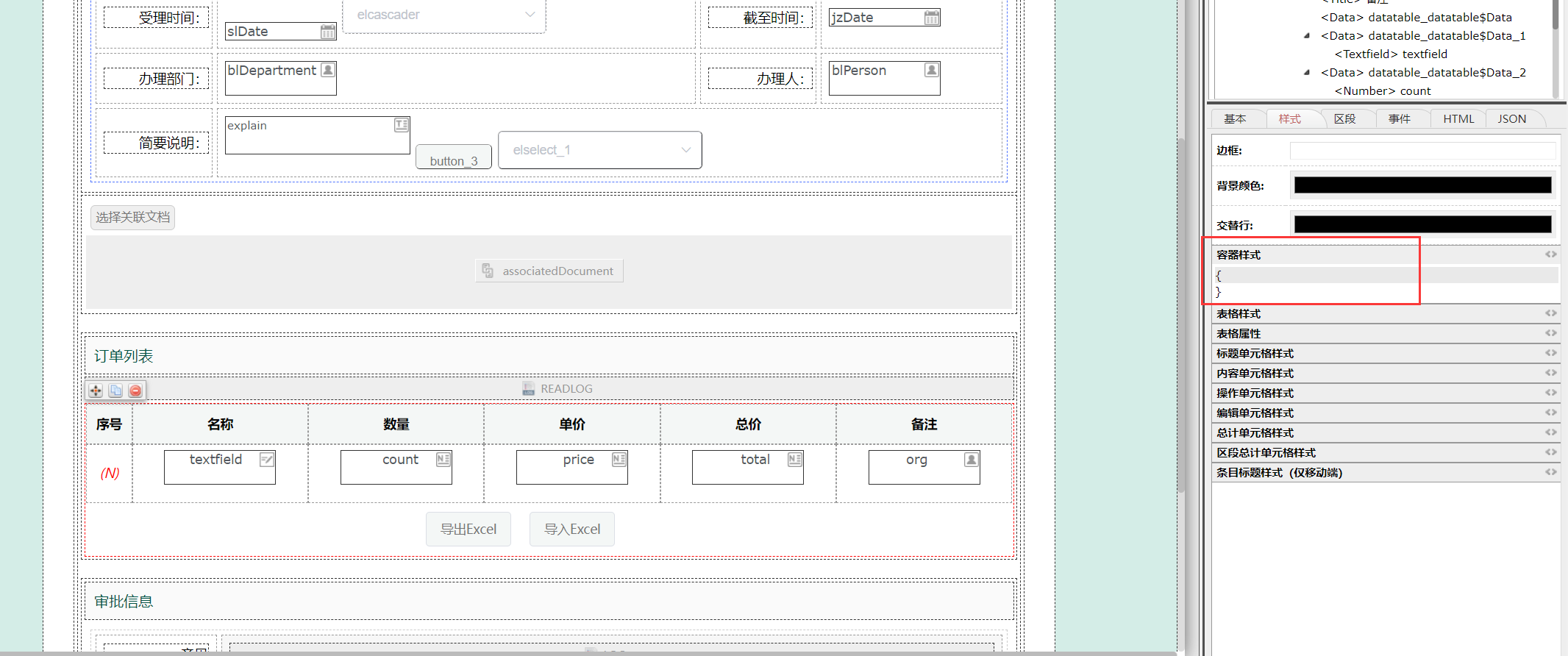Click the code toggle icon beside 内容单元格样式
Screen dimensions: 1568x656
coord(1551,373)
